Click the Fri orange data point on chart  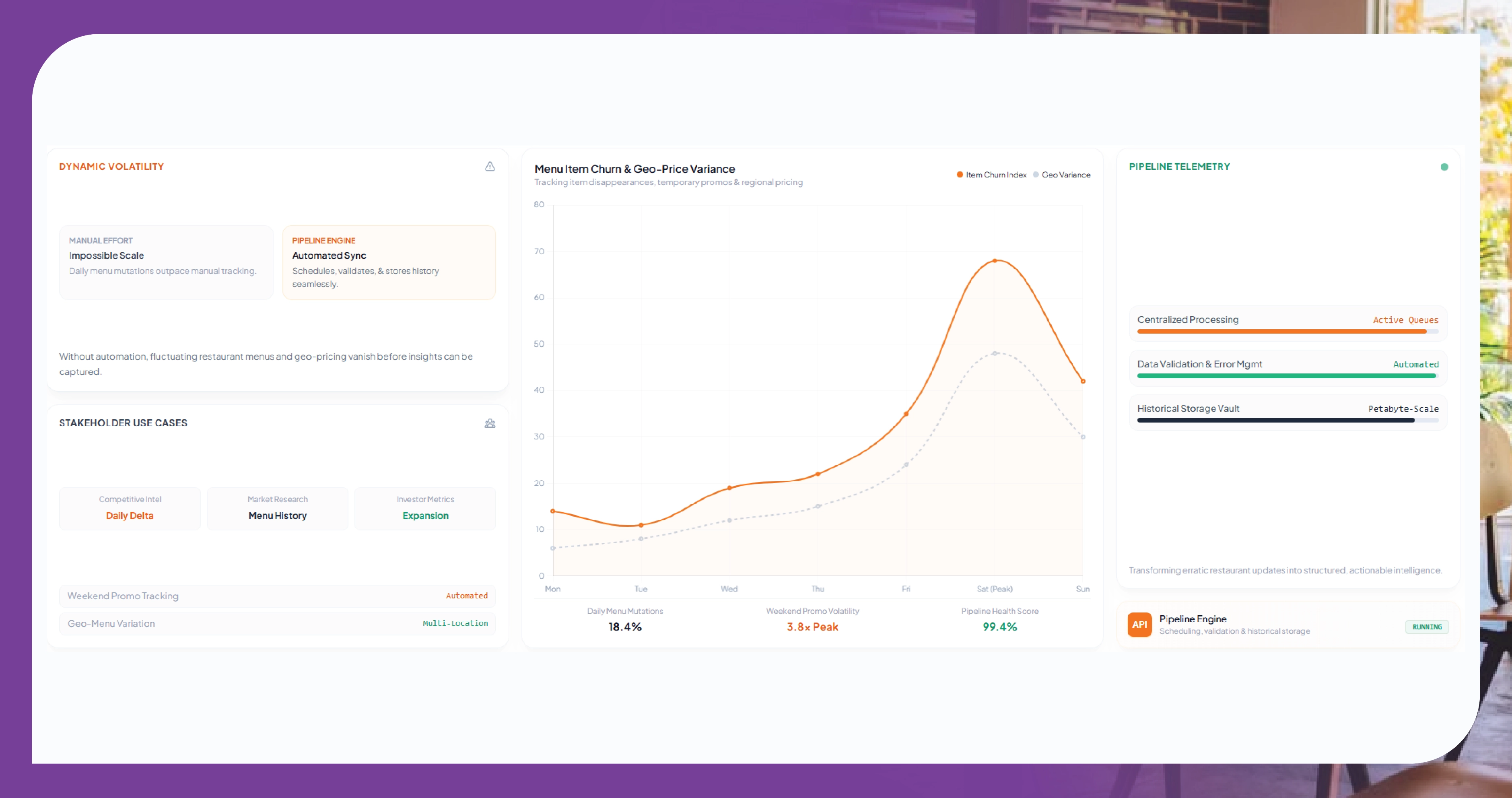[906, 414]
